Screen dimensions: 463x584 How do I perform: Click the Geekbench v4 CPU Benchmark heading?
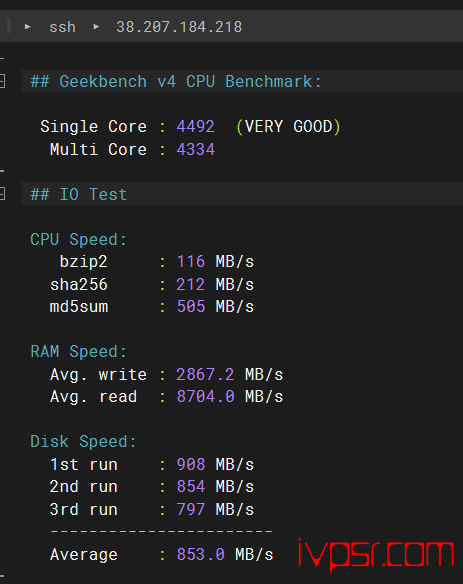coord(175,82)
